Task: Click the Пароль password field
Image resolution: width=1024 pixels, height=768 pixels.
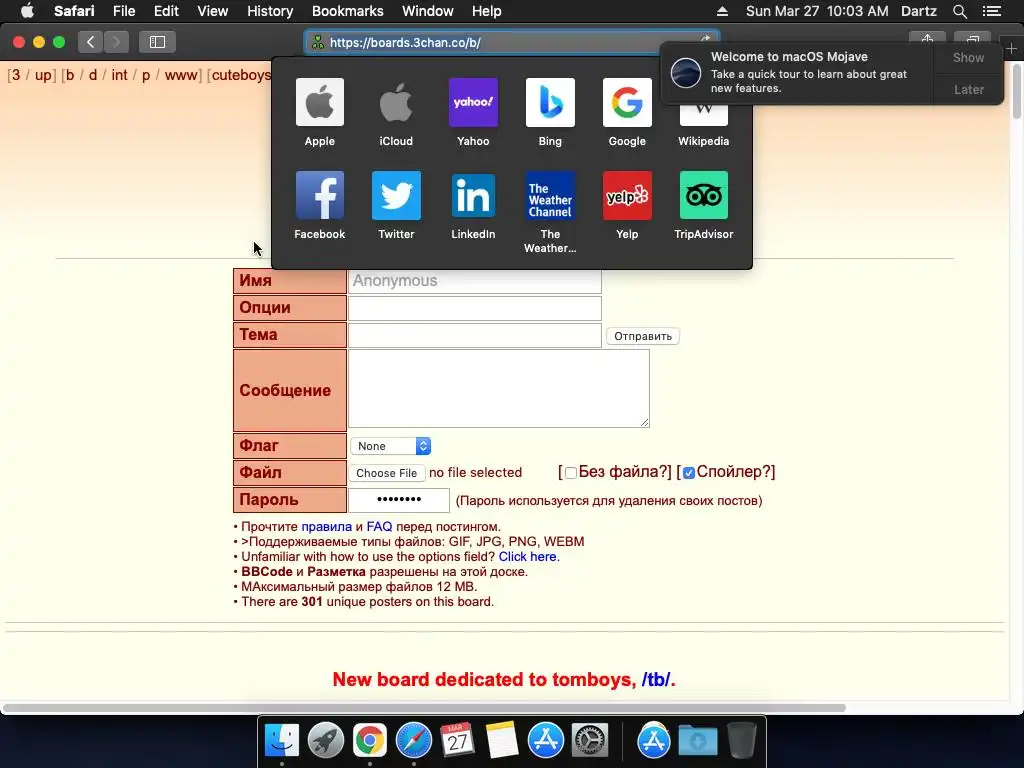Action: (399, 500)
